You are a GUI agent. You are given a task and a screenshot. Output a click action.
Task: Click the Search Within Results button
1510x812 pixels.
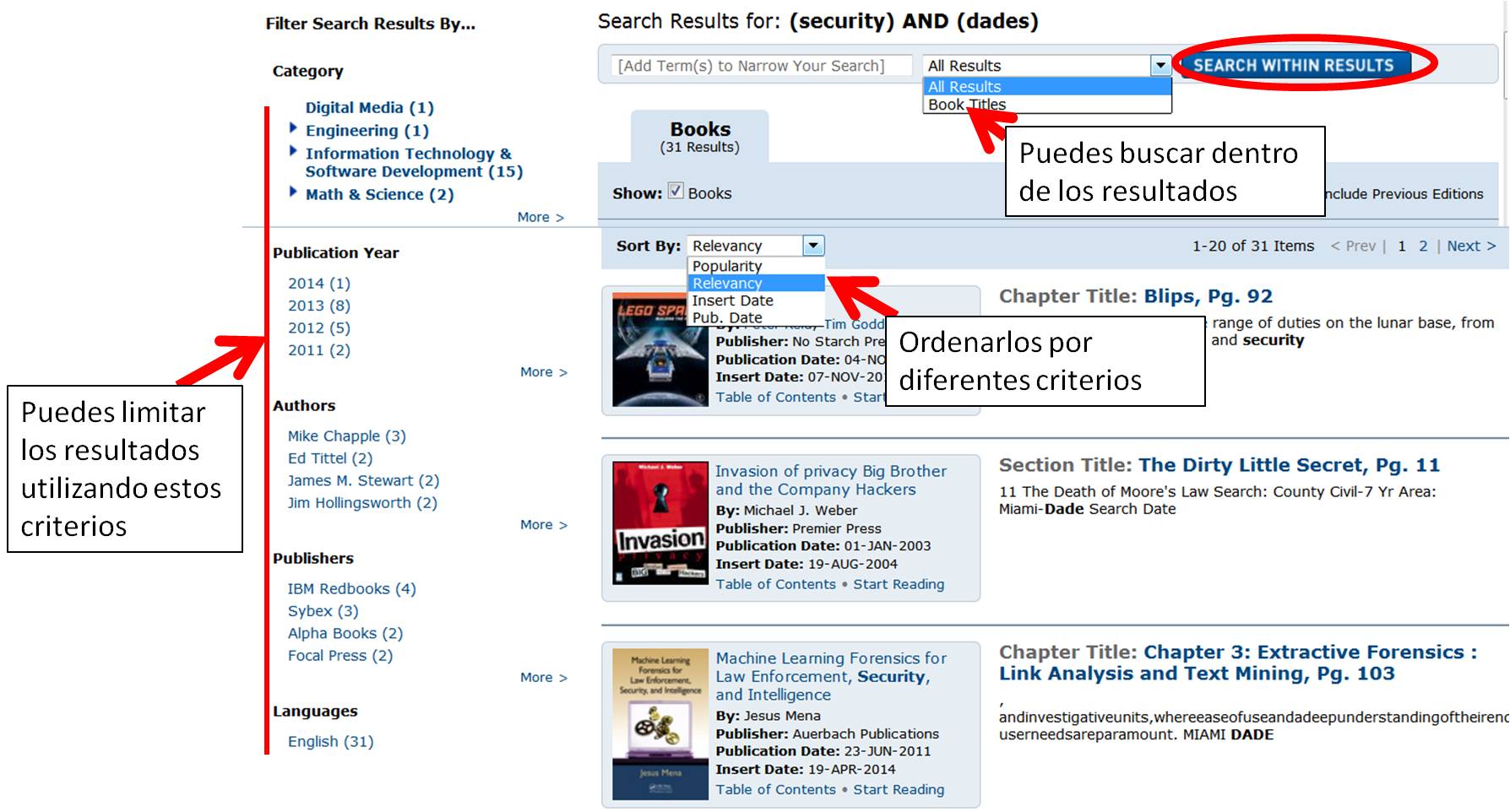(1293, 65)
